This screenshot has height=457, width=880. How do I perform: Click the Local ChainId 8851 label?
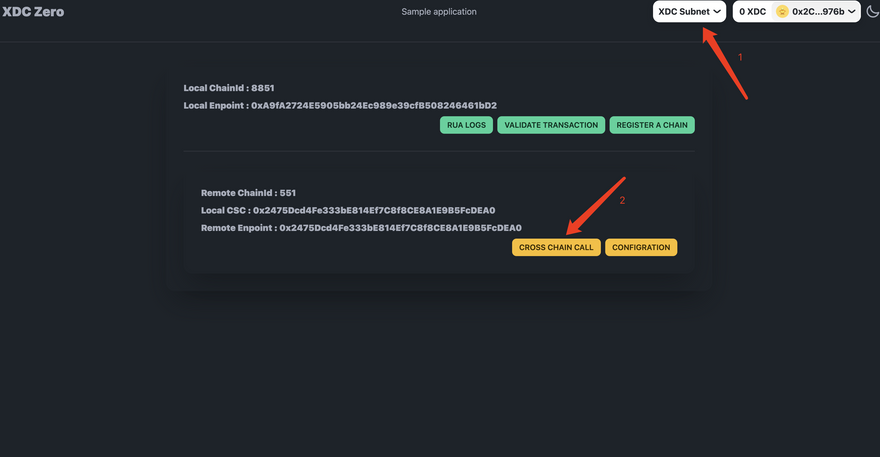pos(229,88)
